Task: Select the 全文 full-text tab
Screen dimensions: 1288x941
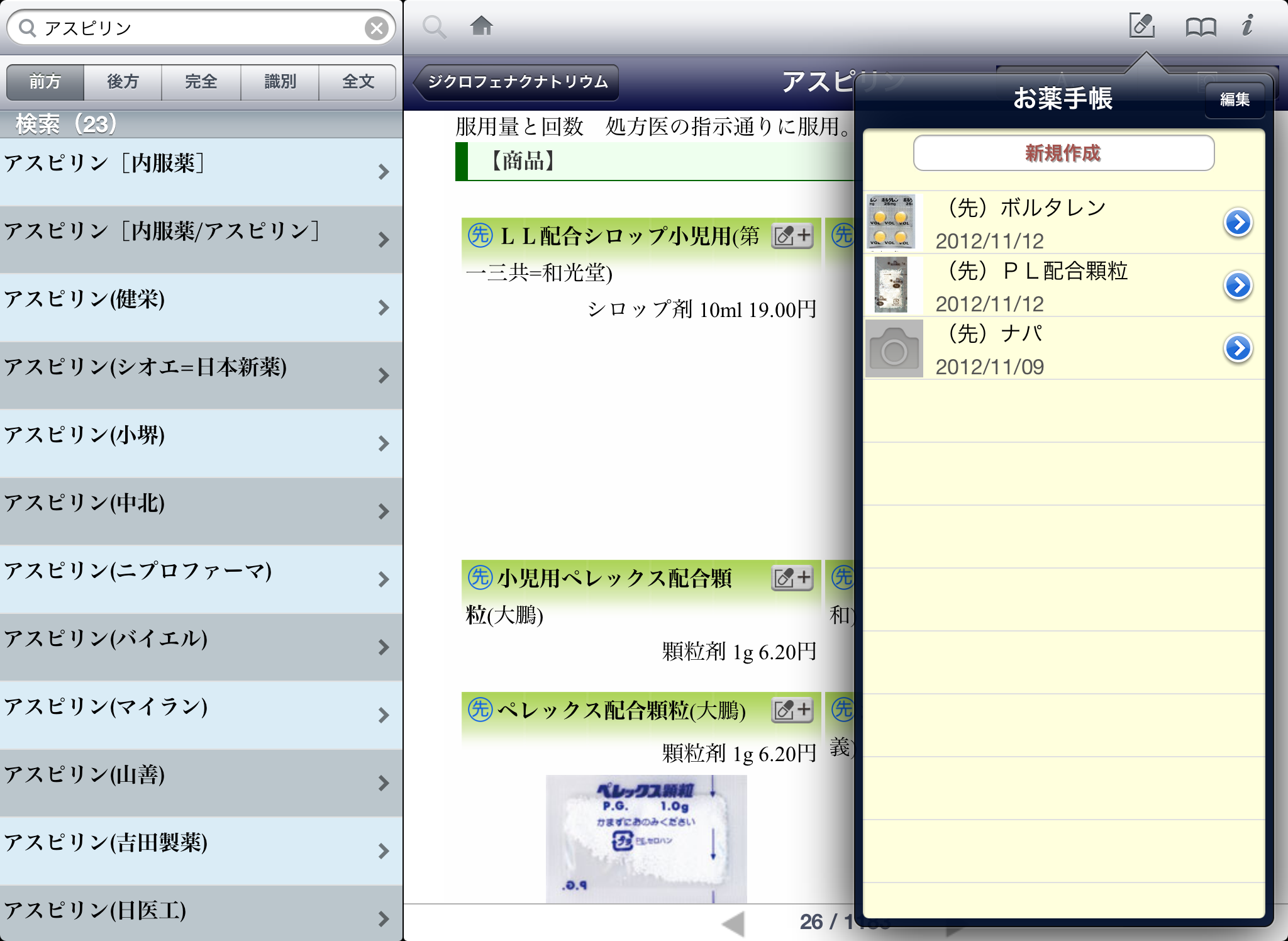Action: click(358, 82)
